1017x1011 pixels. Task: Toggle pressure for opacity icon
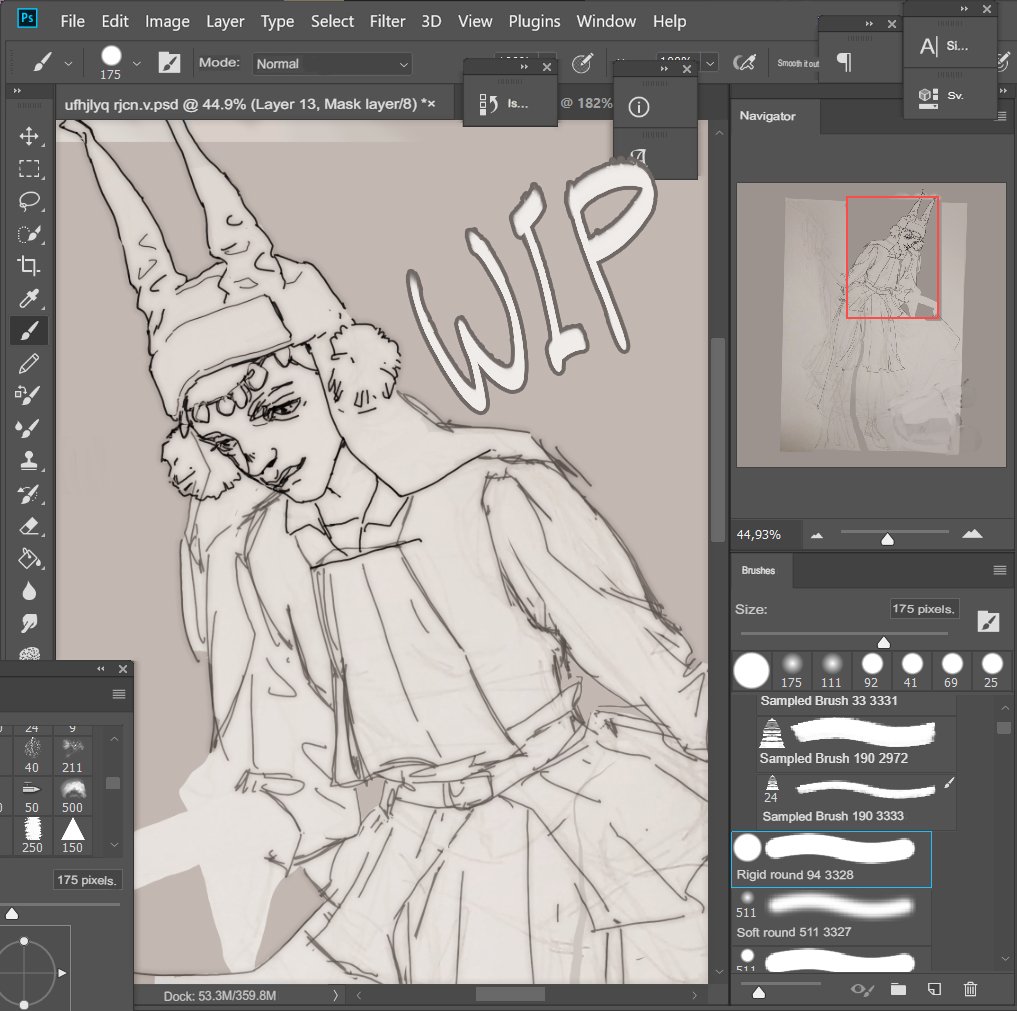click(582, 63)
